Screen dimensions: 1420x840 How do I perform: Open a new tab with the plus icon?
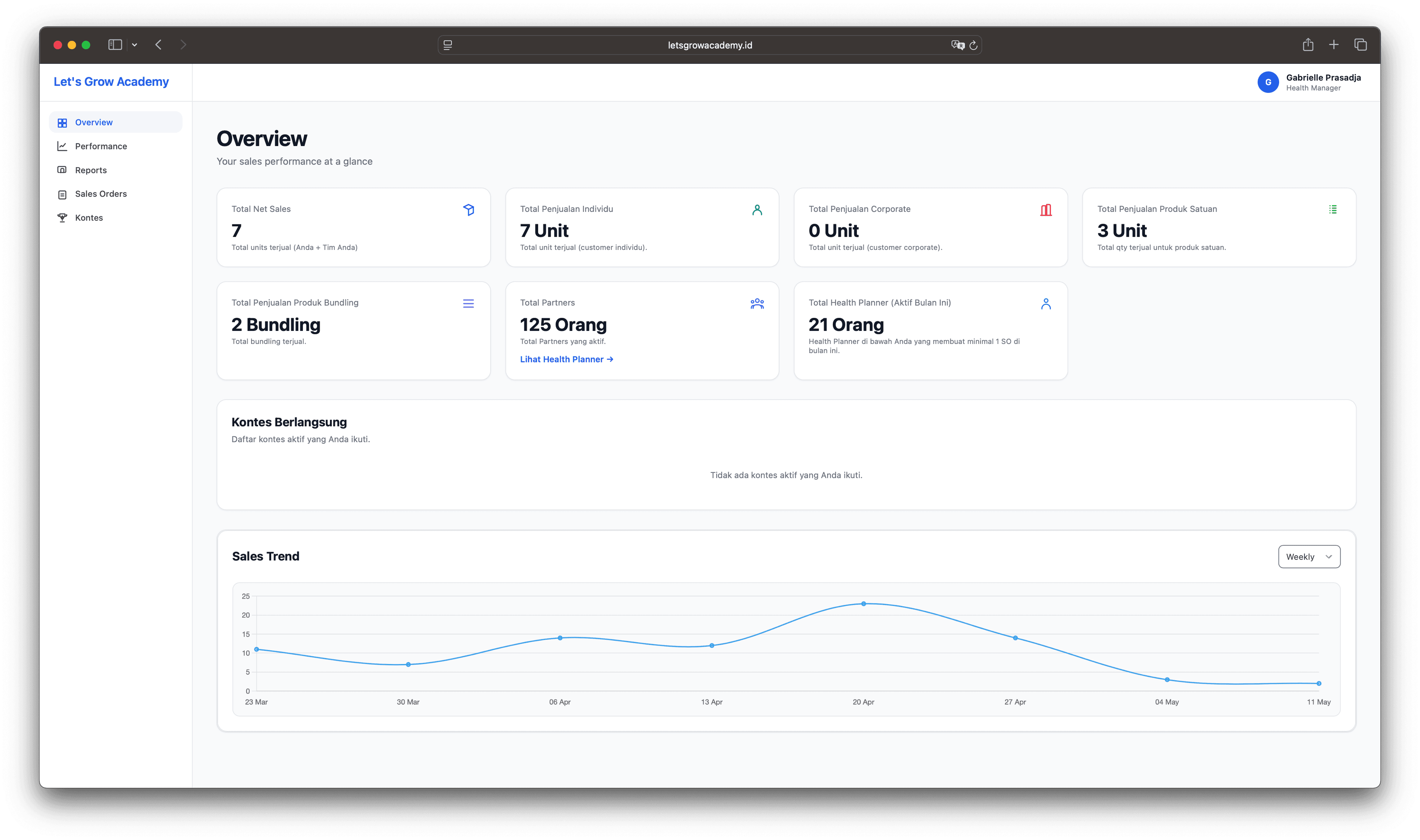[x=1334, y=45]
